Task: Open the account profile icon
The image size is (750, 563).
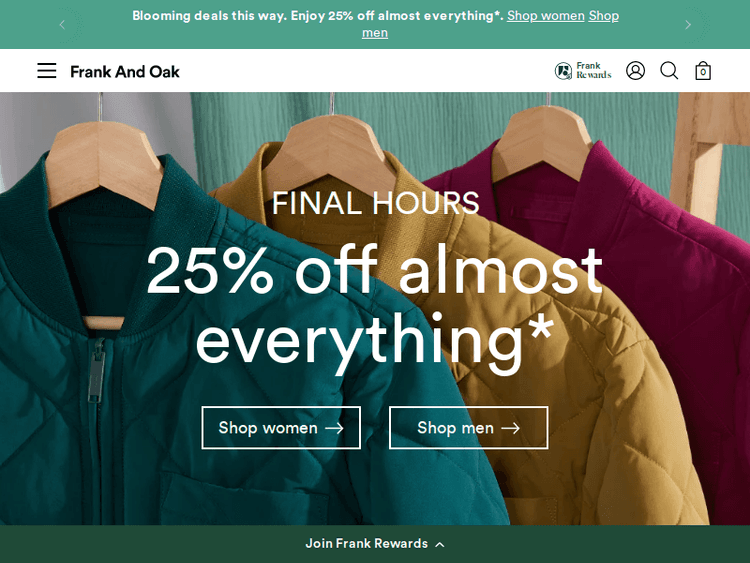Action: (635, 71)
